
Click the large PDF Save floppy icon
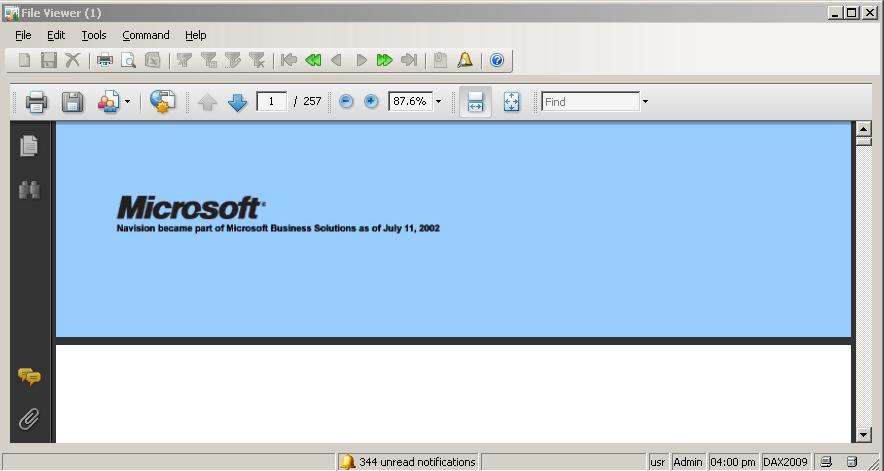[72, 102]
